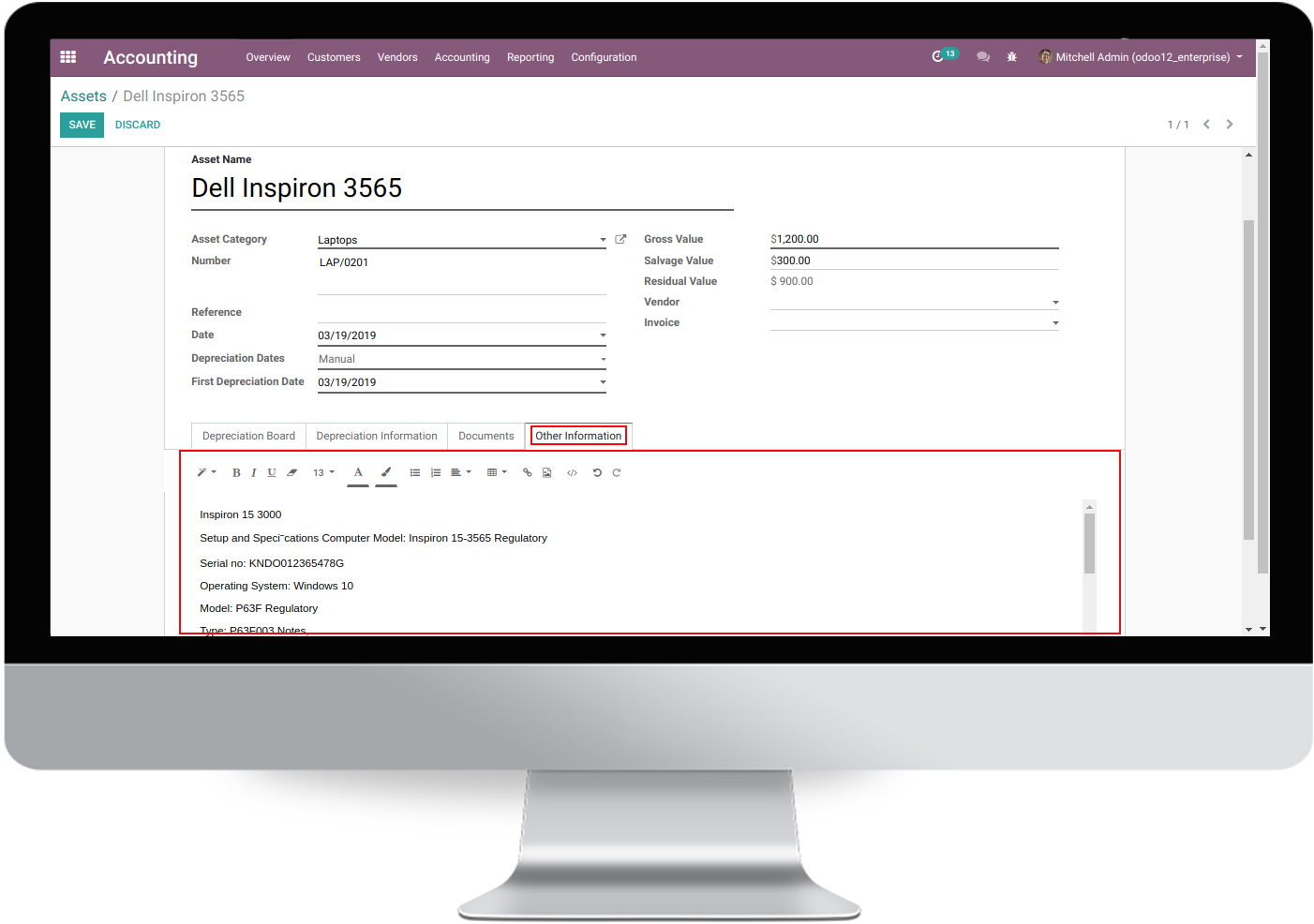Insert an image in editor
The height and width of the screenshot is (924, 1314).
pos(547,473)
